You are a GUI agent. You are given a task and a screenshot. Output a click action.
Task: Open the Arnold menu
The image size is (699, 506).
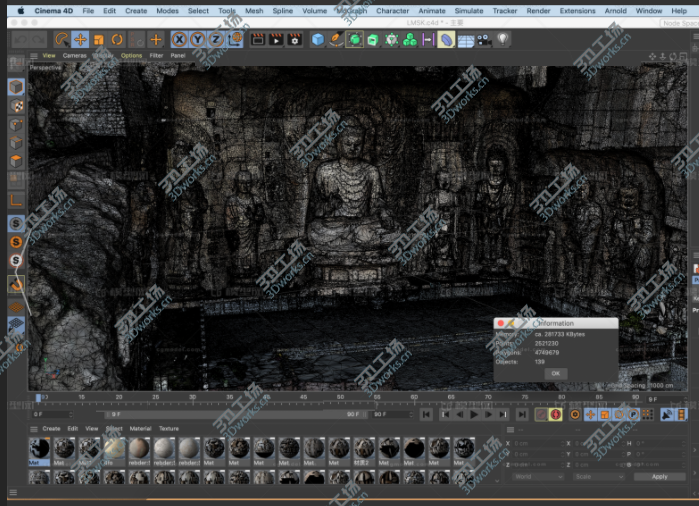(x=615, y=10)
